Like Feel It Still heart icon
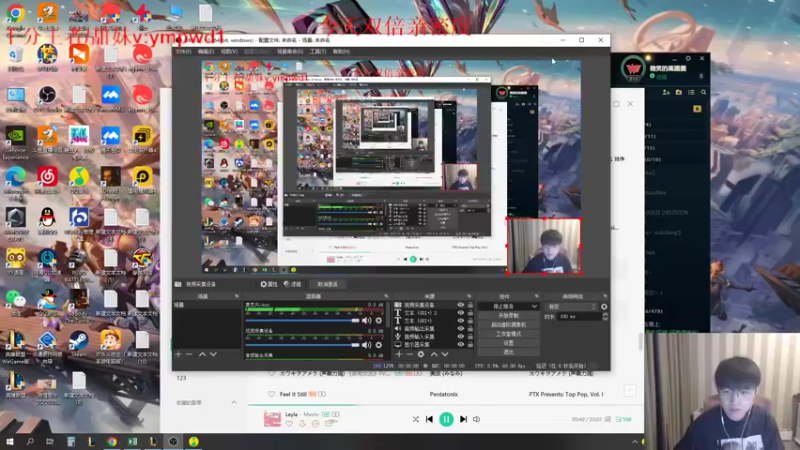This screenshot has height=450, width=800. click(x=271, y=394)
